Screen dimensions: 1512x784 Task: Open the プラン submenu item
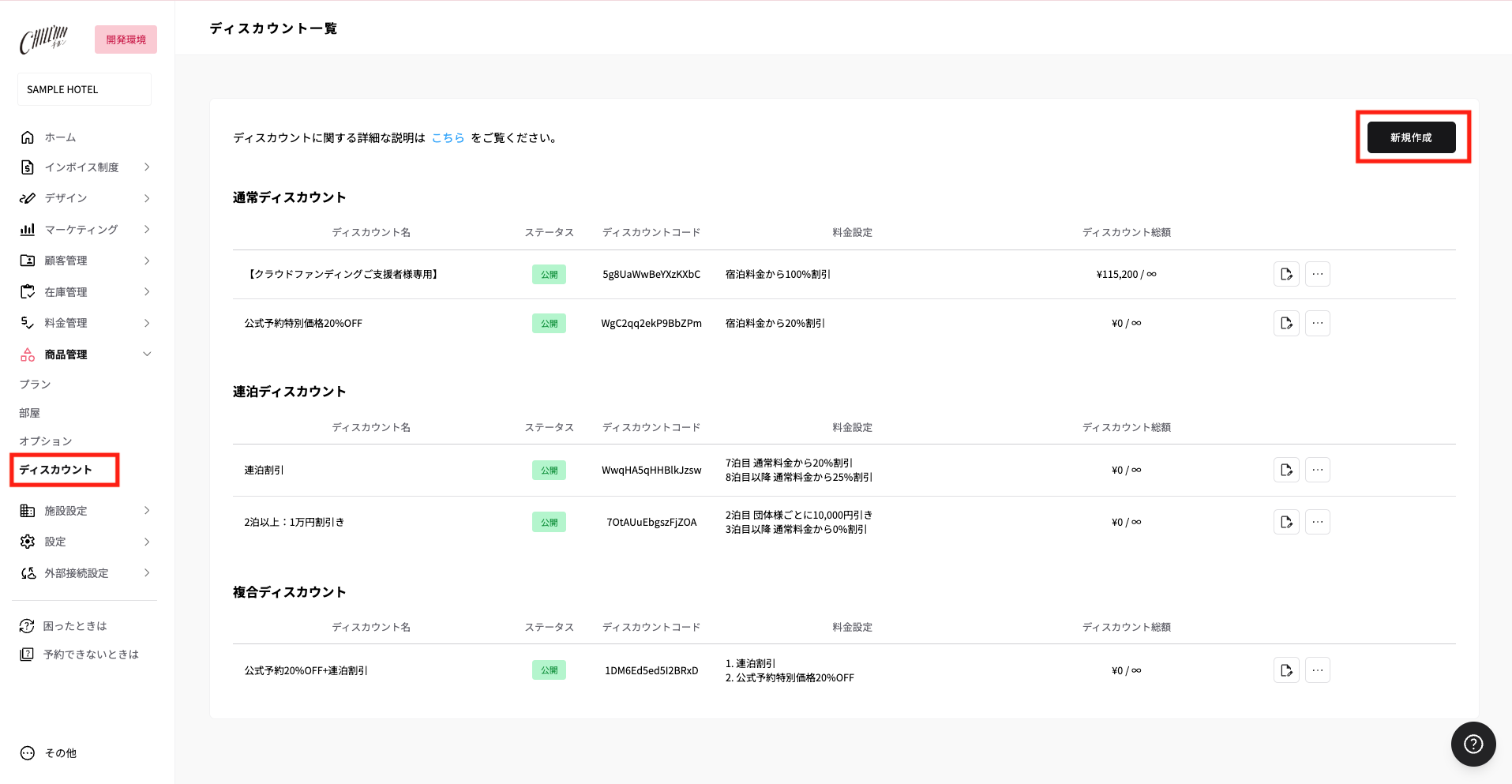35,384
